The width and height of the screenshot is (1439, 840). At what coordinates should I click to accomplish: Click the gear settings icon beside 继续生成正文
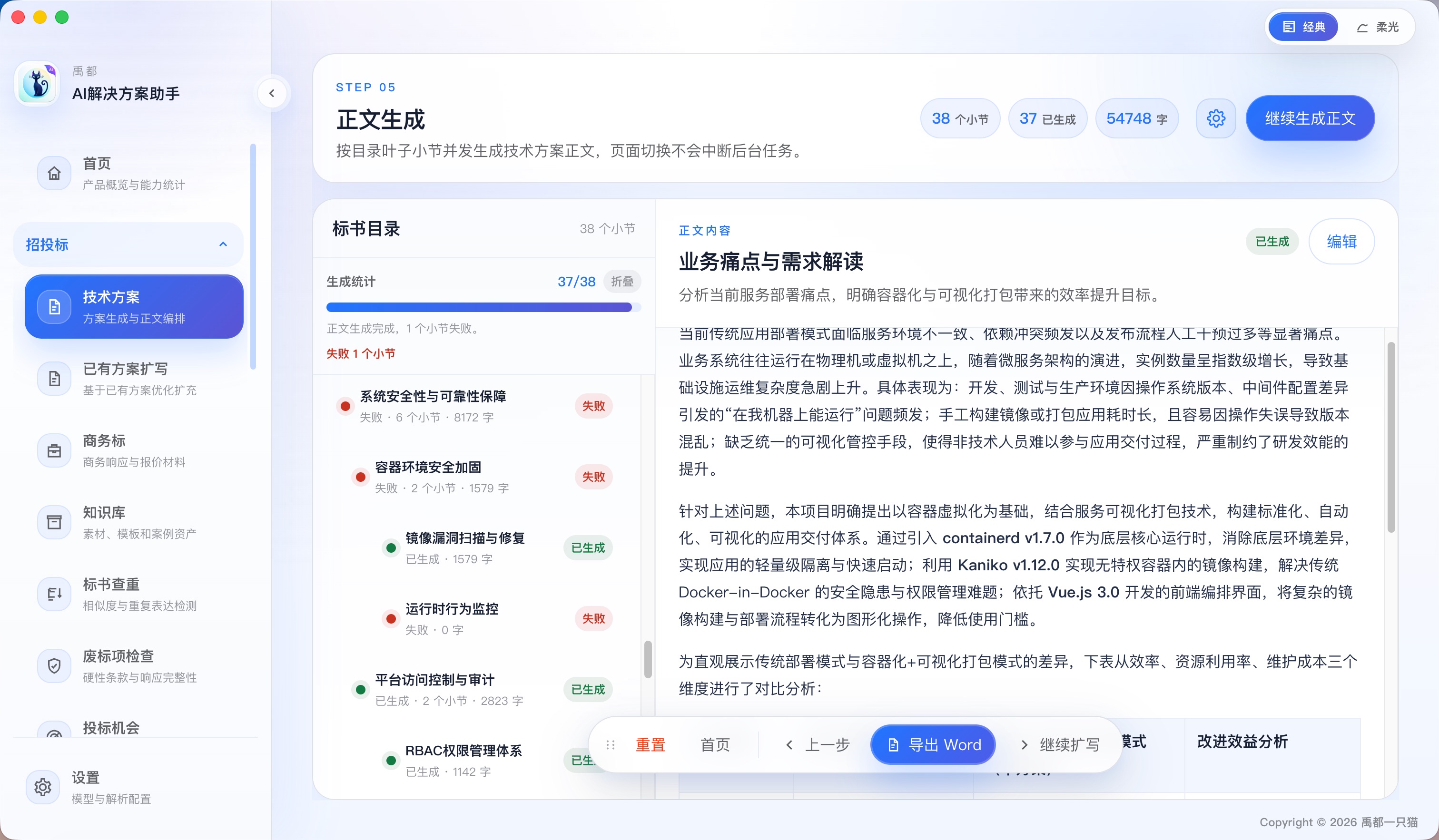1216,118
